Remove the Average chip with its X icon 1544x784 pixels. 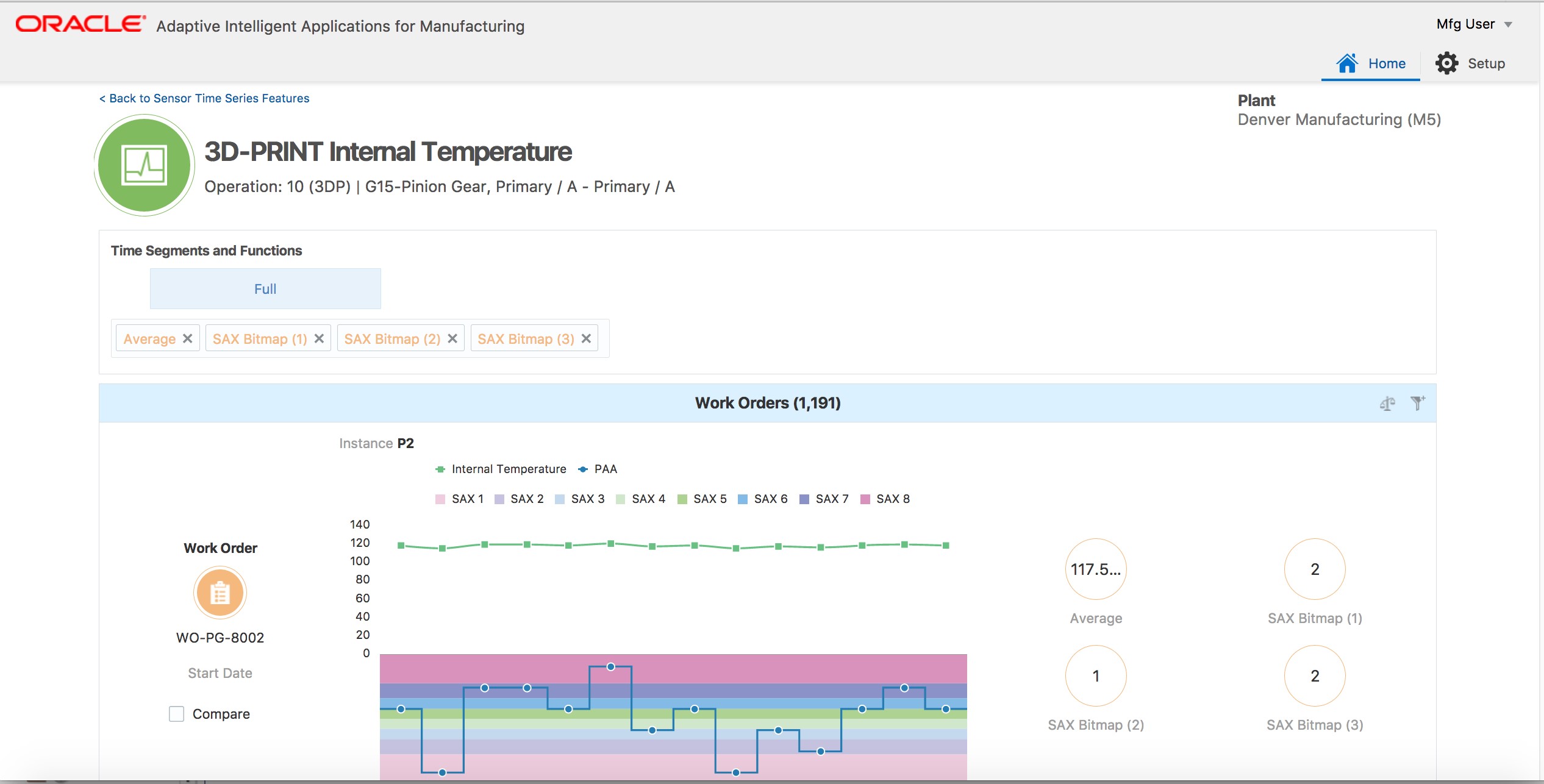click(x=188, y=338)
